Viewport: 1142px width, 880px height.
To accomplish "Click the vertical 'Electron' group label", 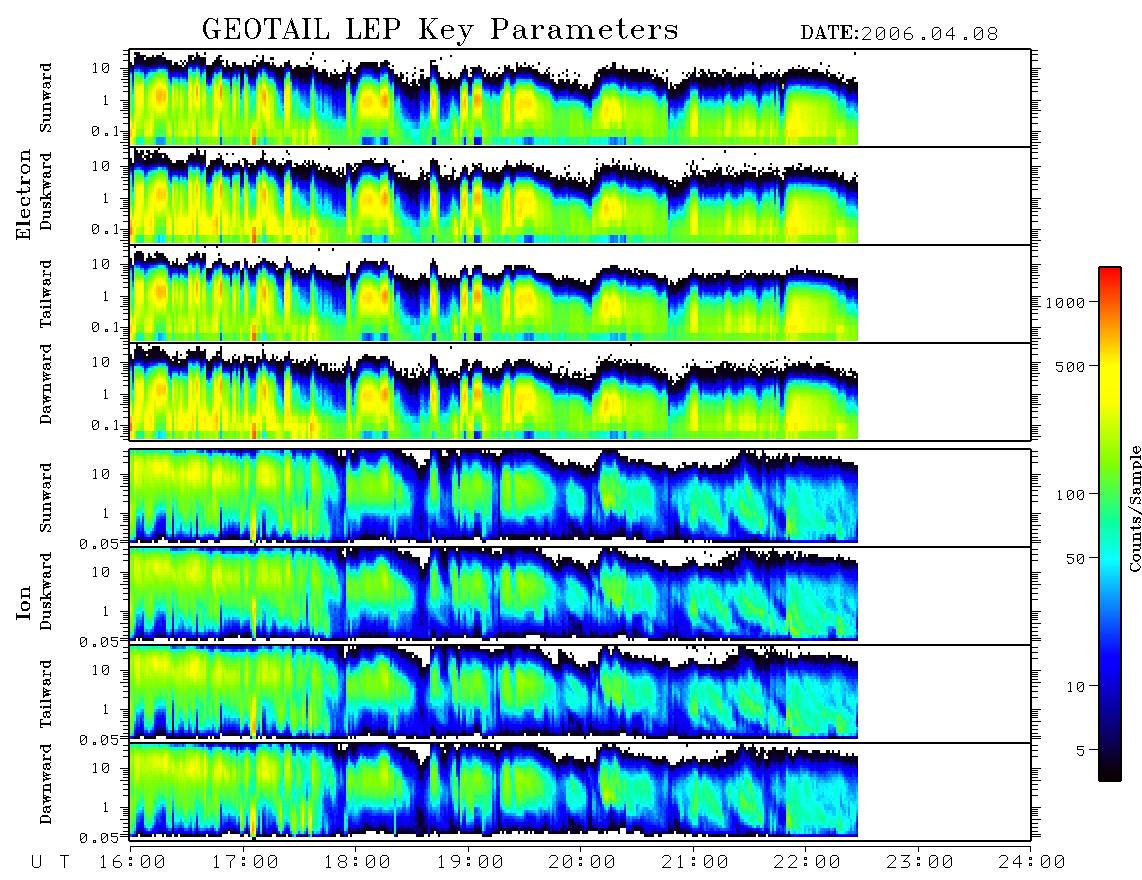I will [24, 194].
